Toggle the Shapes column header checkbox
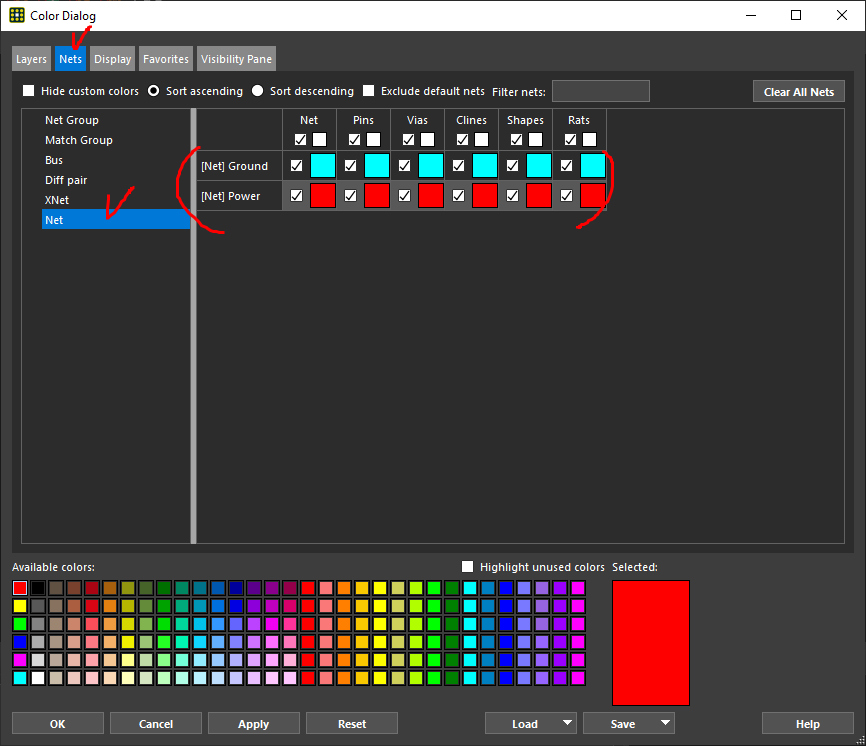Screen dimensions: 866x746 point(517,140)
